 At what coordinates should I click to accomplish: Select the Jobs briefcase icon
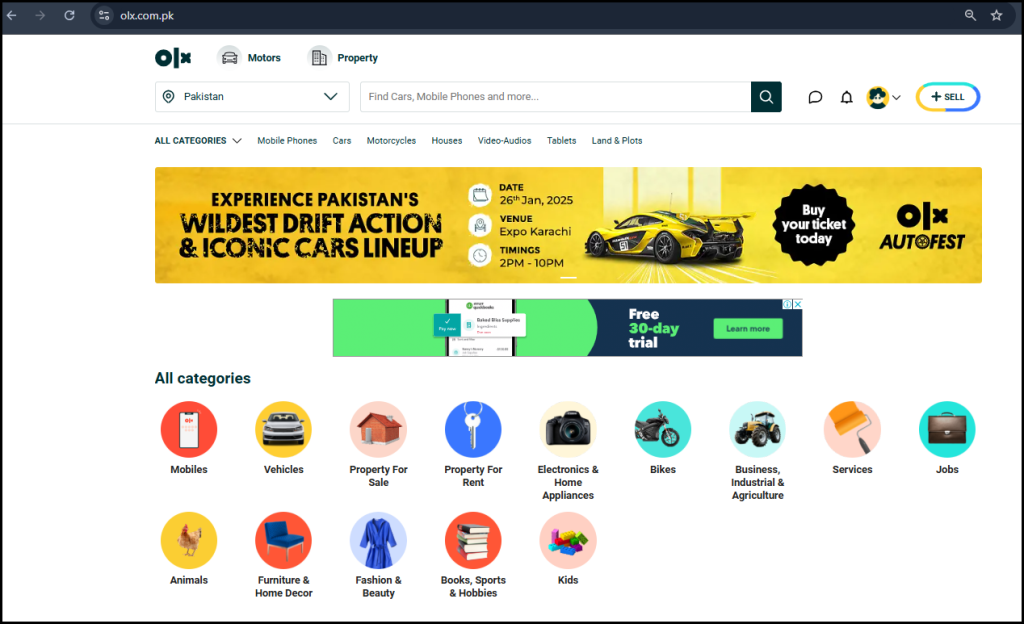click(x=946, y=428)
